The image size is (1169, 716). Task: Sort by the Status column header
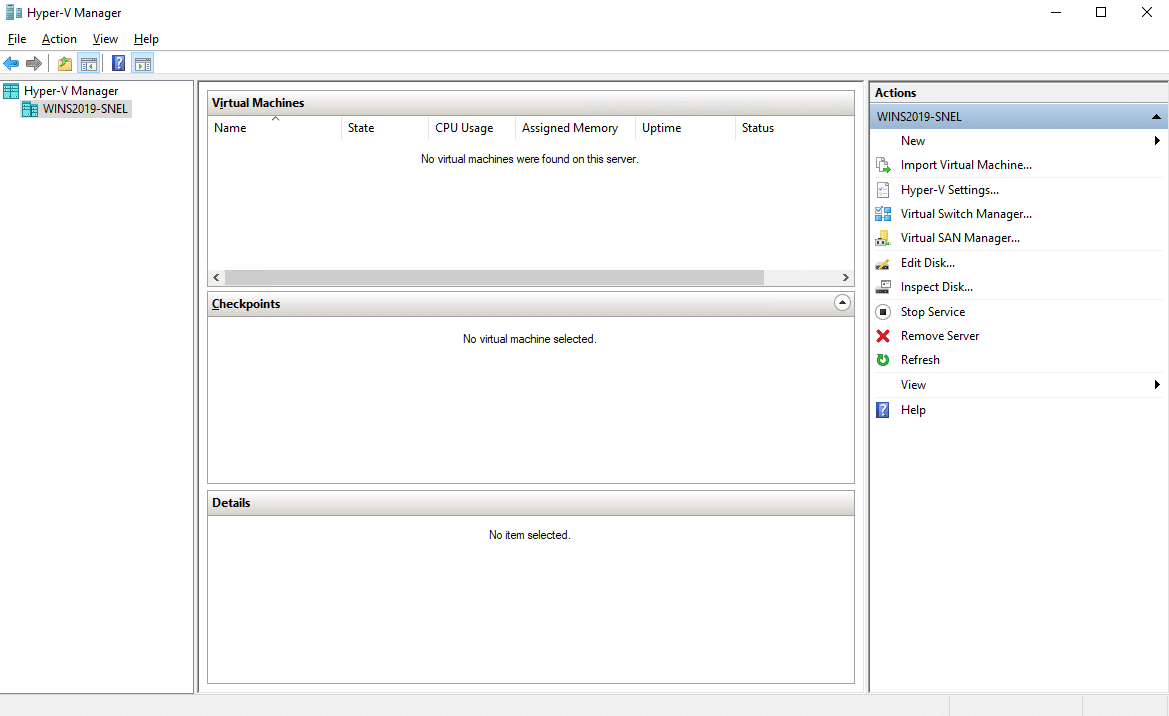tap(794, 128)
